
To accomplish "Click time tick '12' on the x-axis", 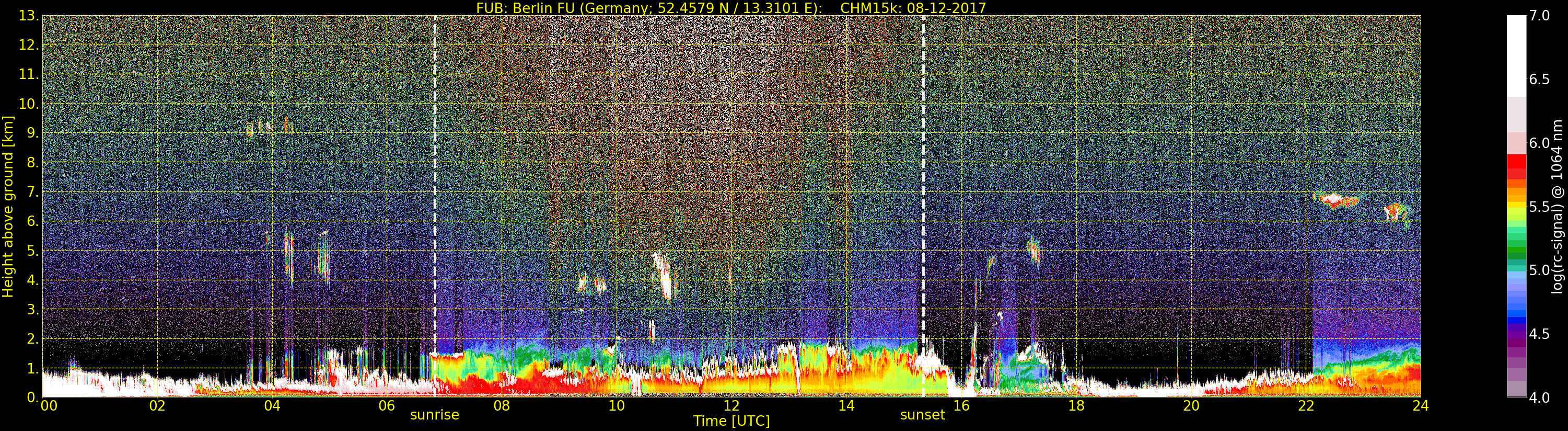I will click(x=731, y=405).
